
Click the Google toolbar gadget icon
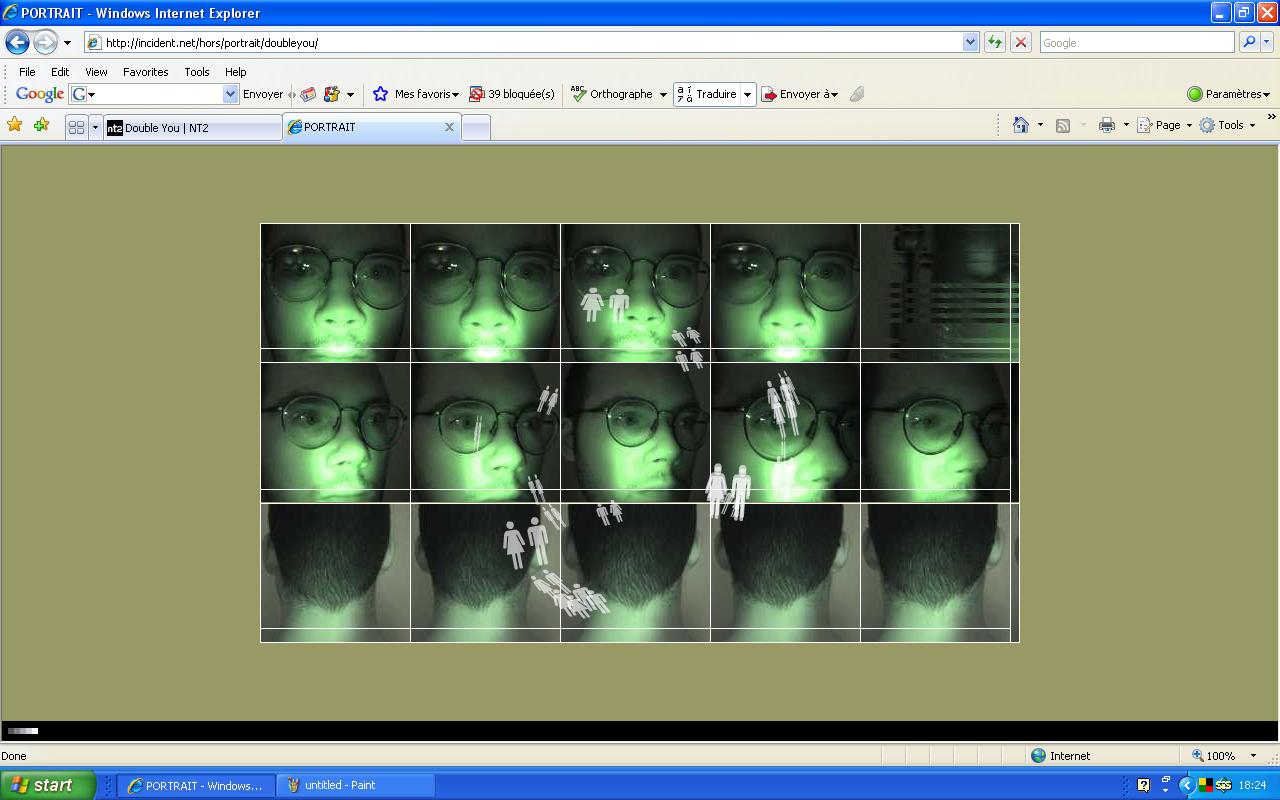(332, 94)
